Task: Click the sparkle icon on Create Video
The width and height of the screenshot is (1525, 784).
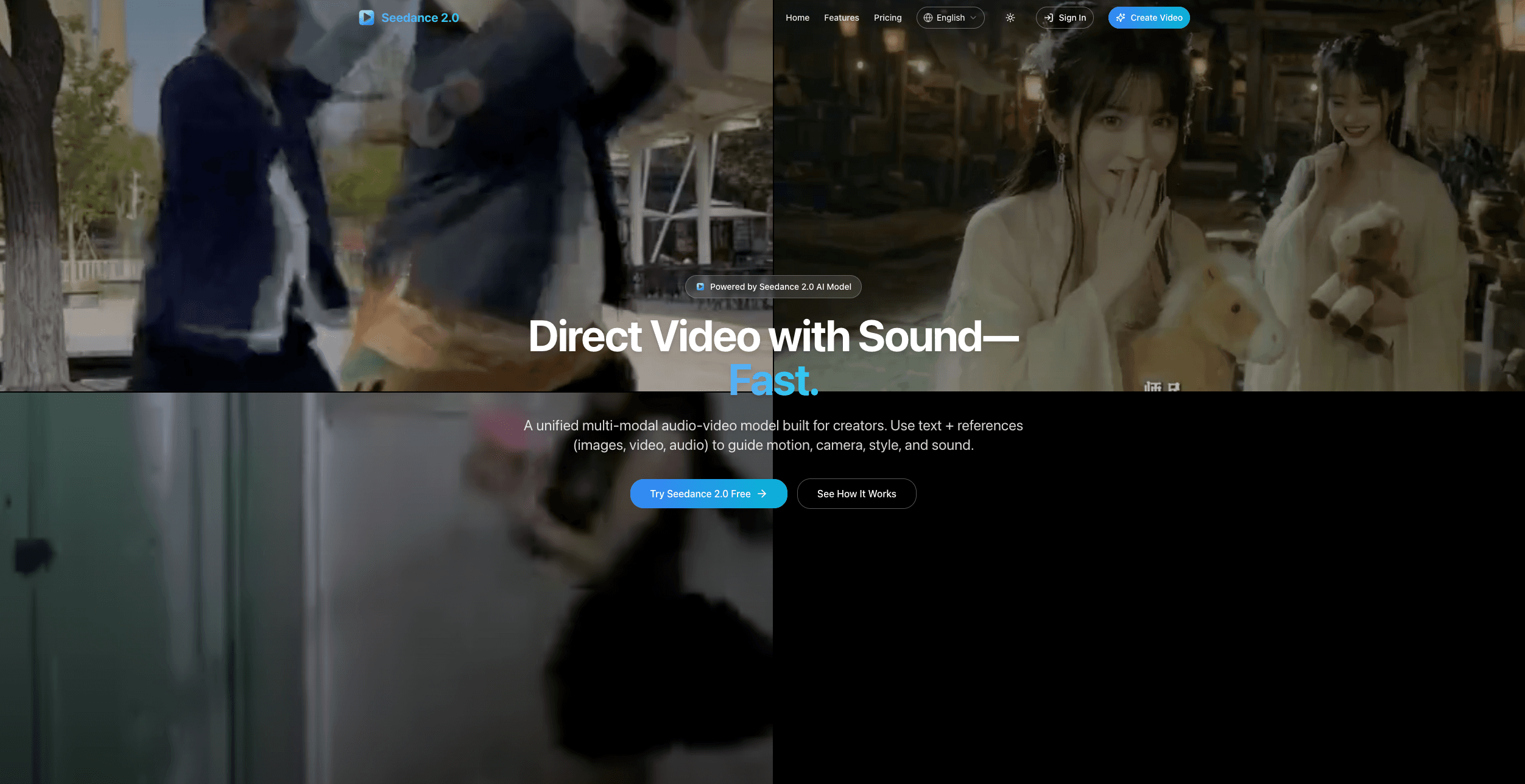Action: (x=1121, y=18)
